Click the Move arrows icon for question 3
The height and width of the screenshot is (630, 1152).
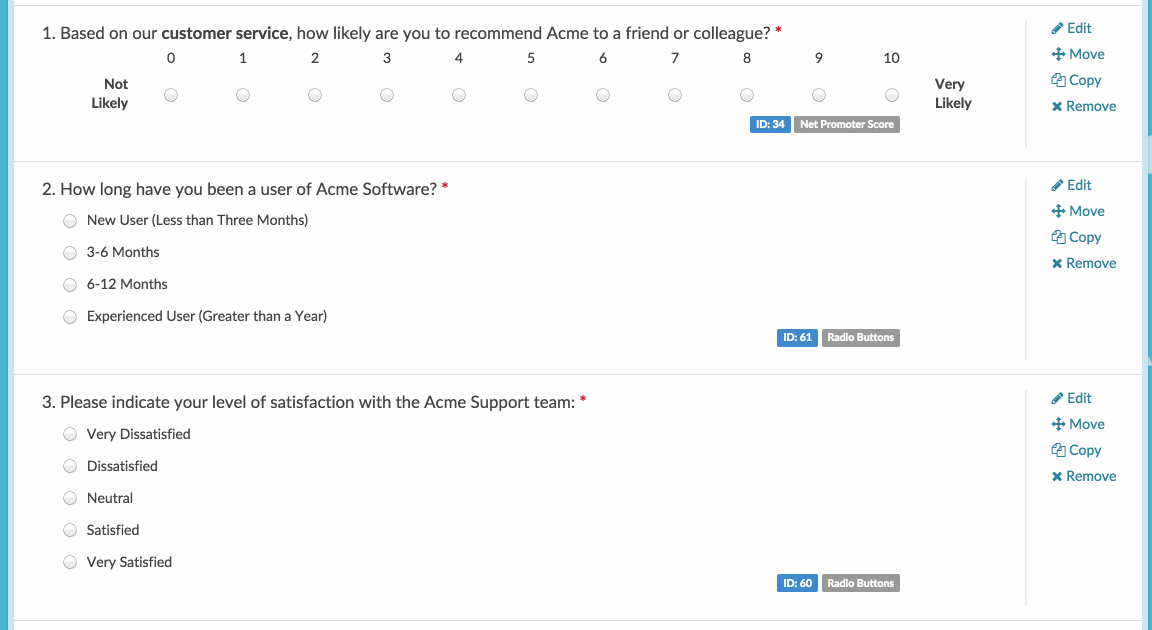1057,424
